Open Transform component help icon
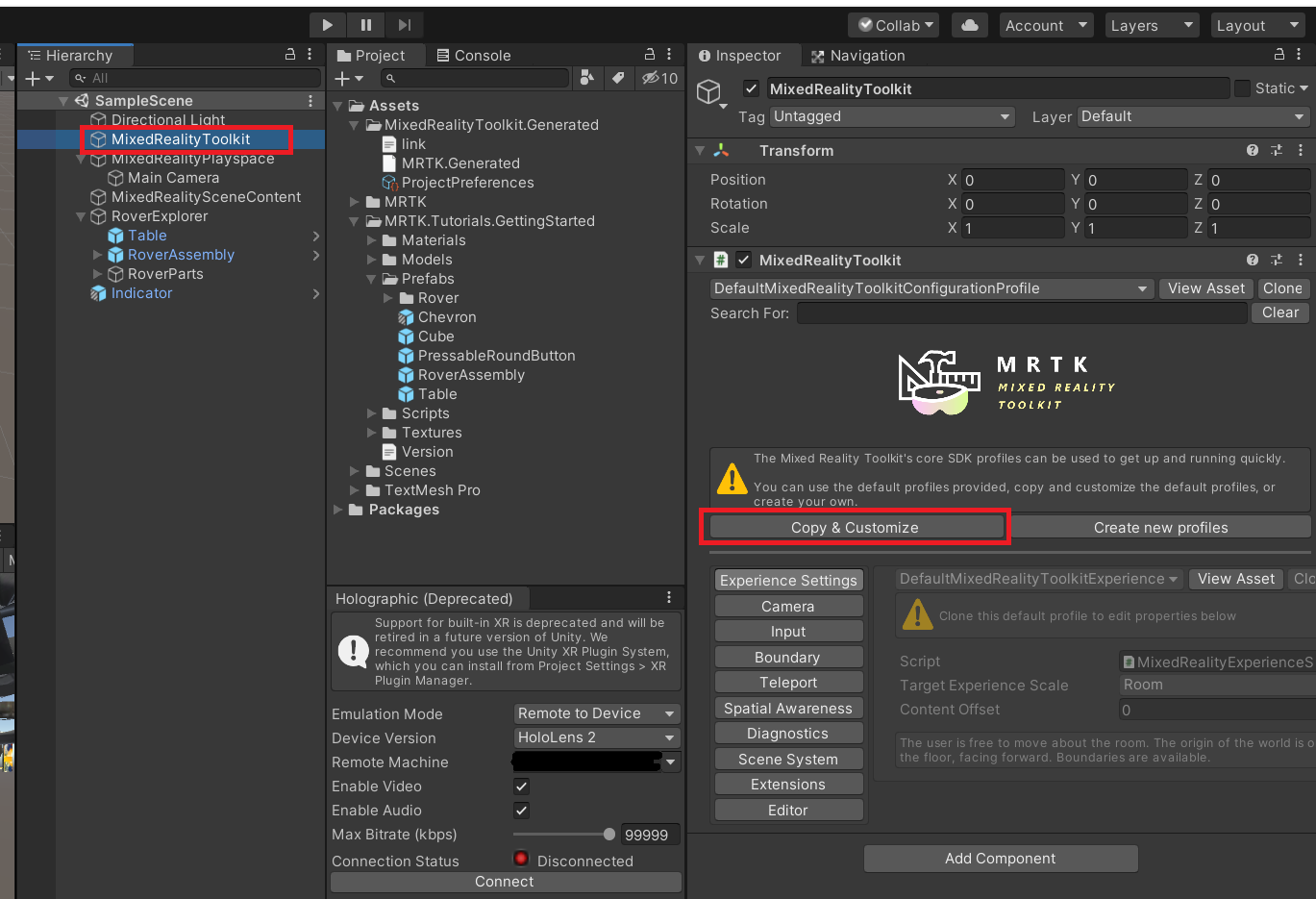Screen dimensions: 1316x899 click(x=1253, y=150)
